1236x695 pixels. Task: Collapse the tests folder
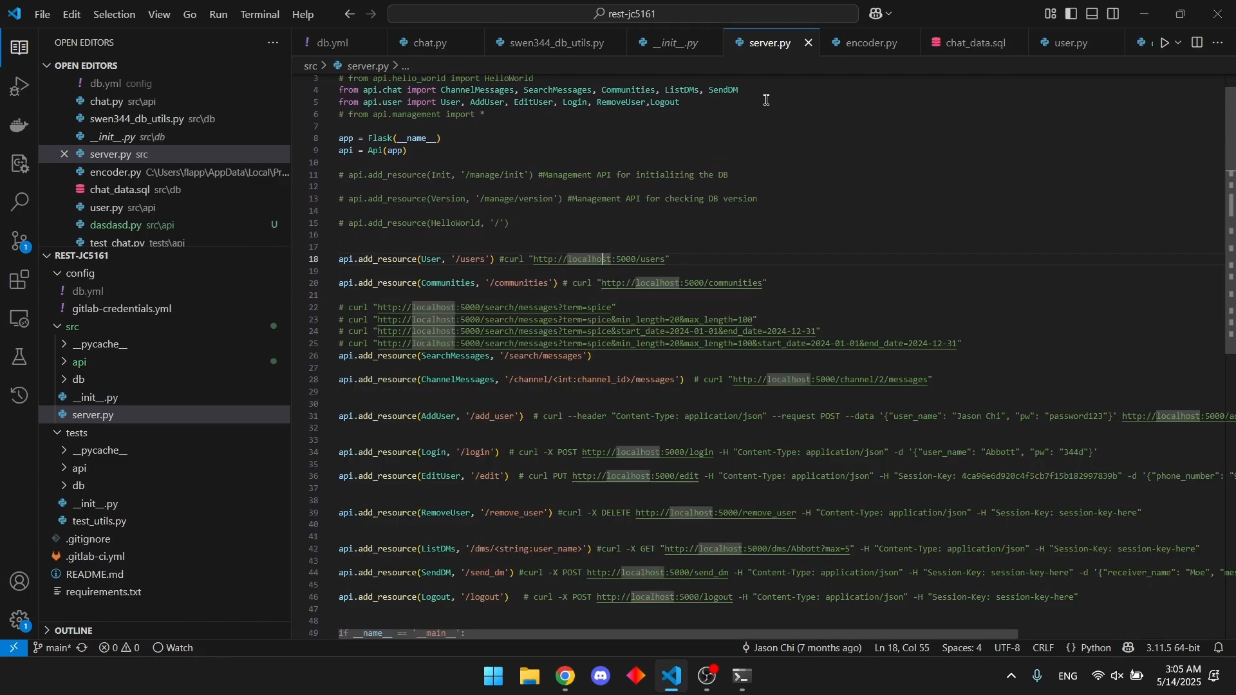pyautogui.click(x=165, y=433)
